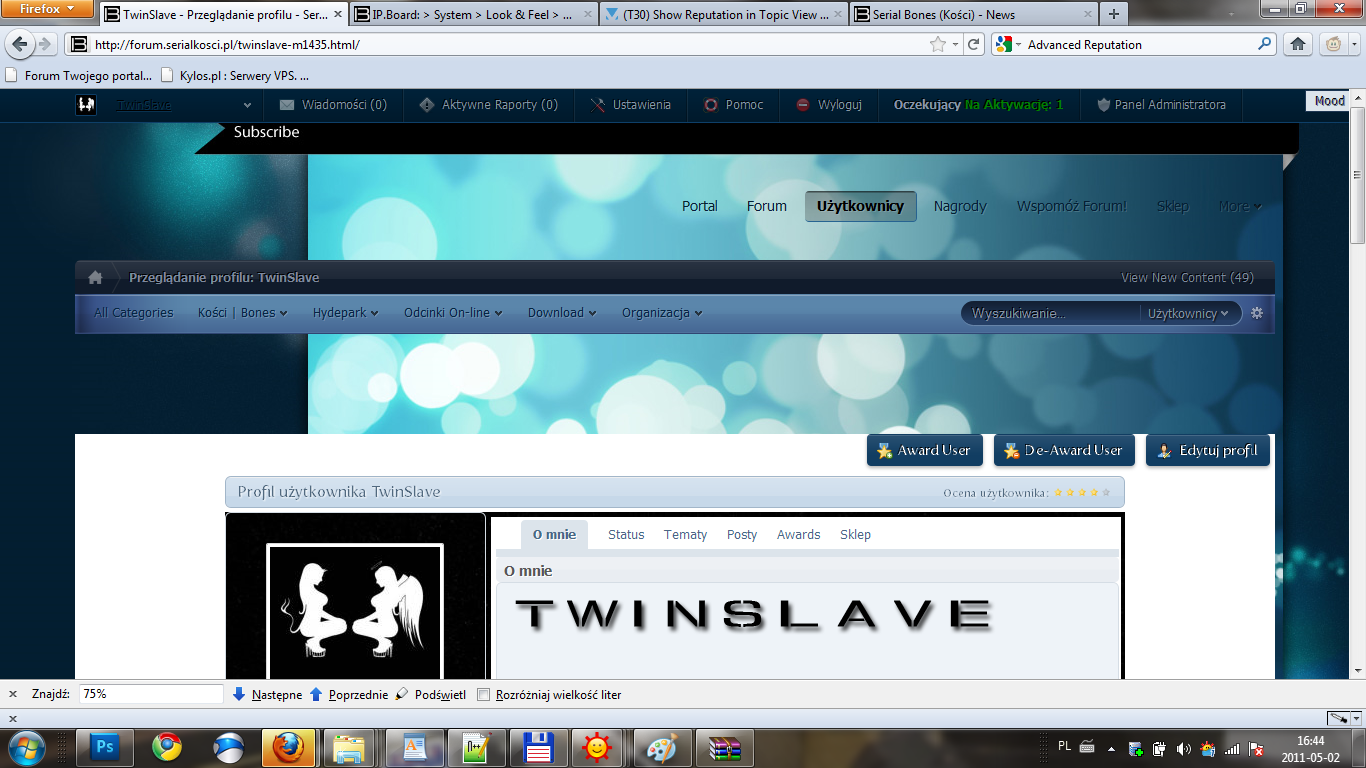The height and width of the screenshot is (768, 1366).
Task: Click the Firefox home button
Action: 1297,44
